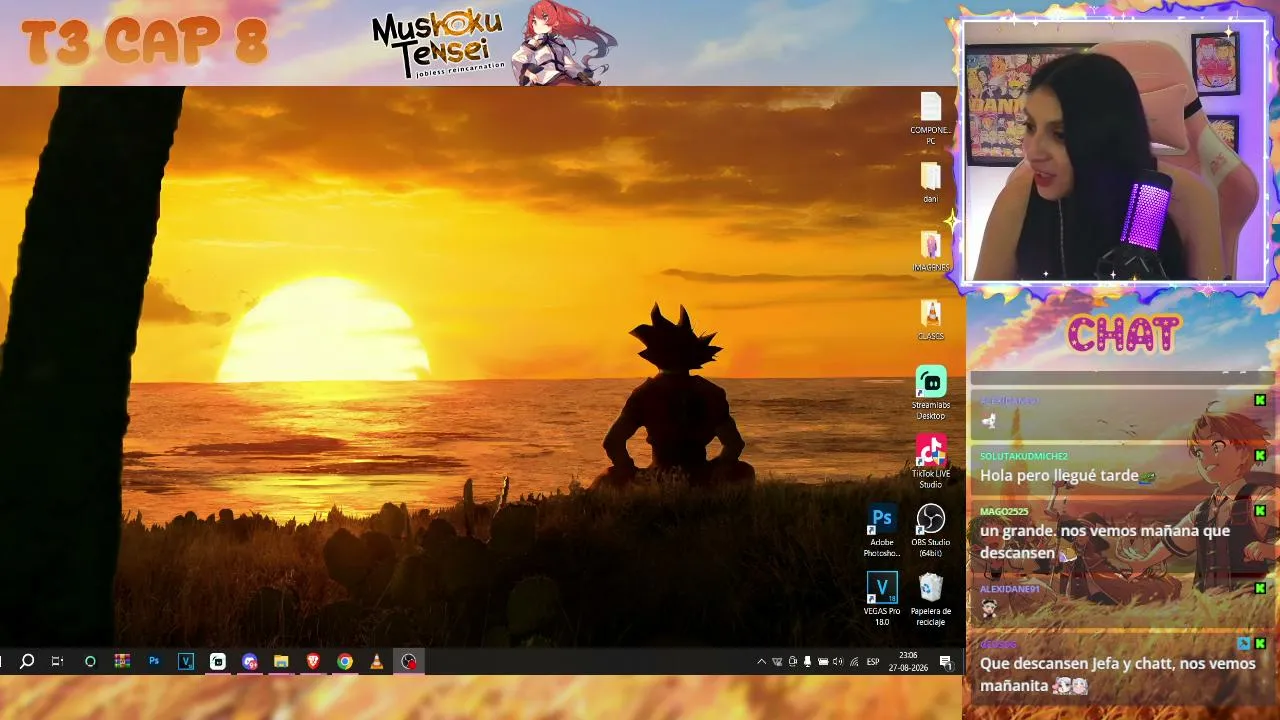
Task: Open the IMAGENES folder on desktop
Action: (x=930, y=251)
